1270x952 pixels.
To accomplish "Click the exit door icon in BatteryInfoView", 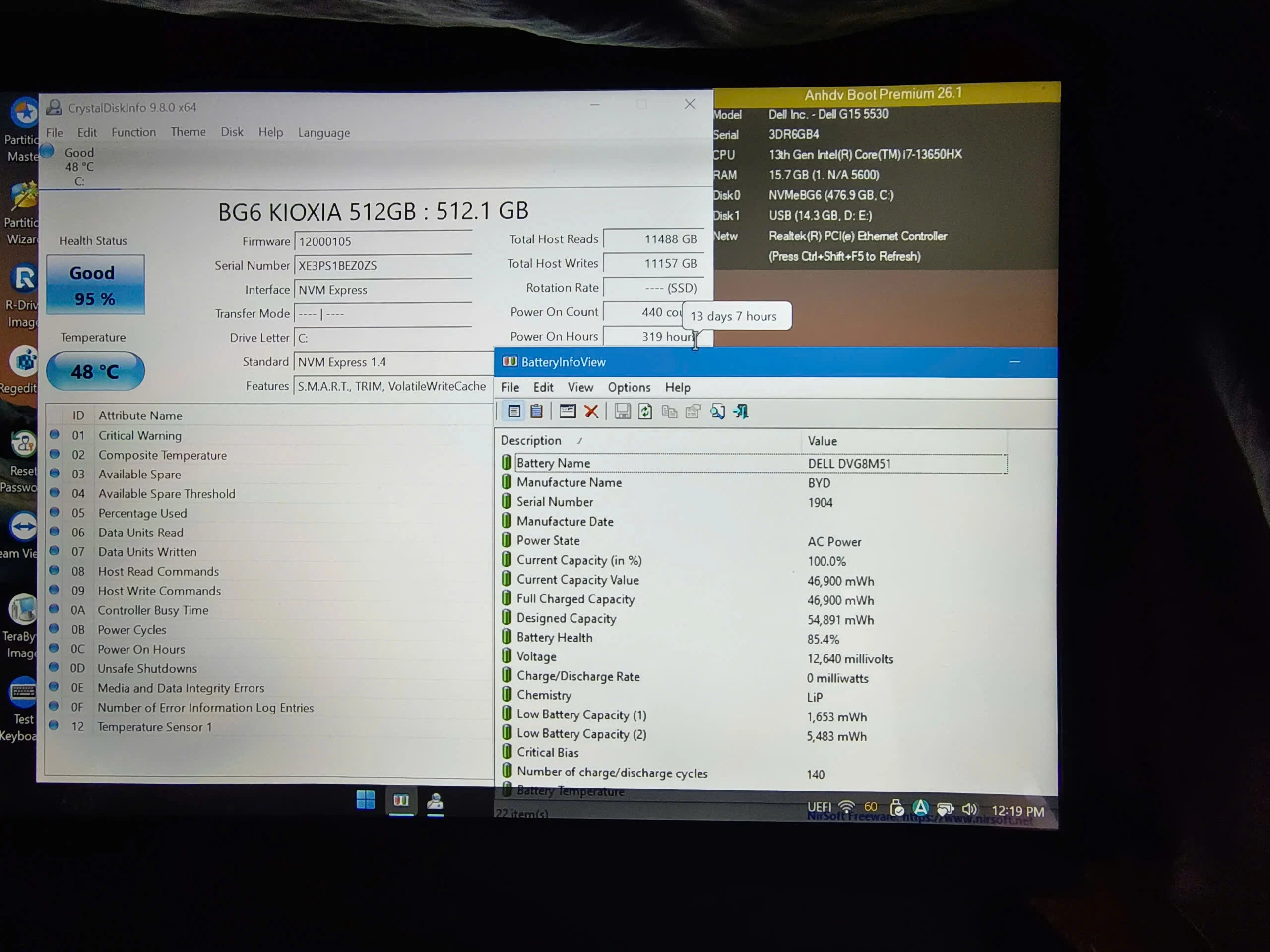I will (x=741, y=411).
